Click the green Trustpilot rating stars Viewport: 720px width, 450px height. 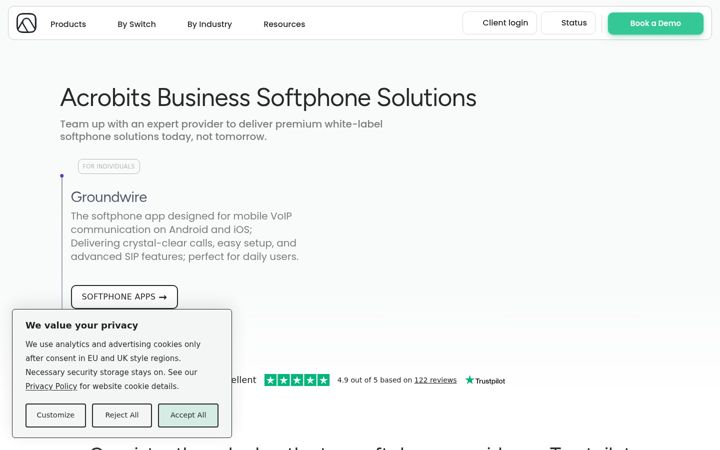click(x=297, y=380)
